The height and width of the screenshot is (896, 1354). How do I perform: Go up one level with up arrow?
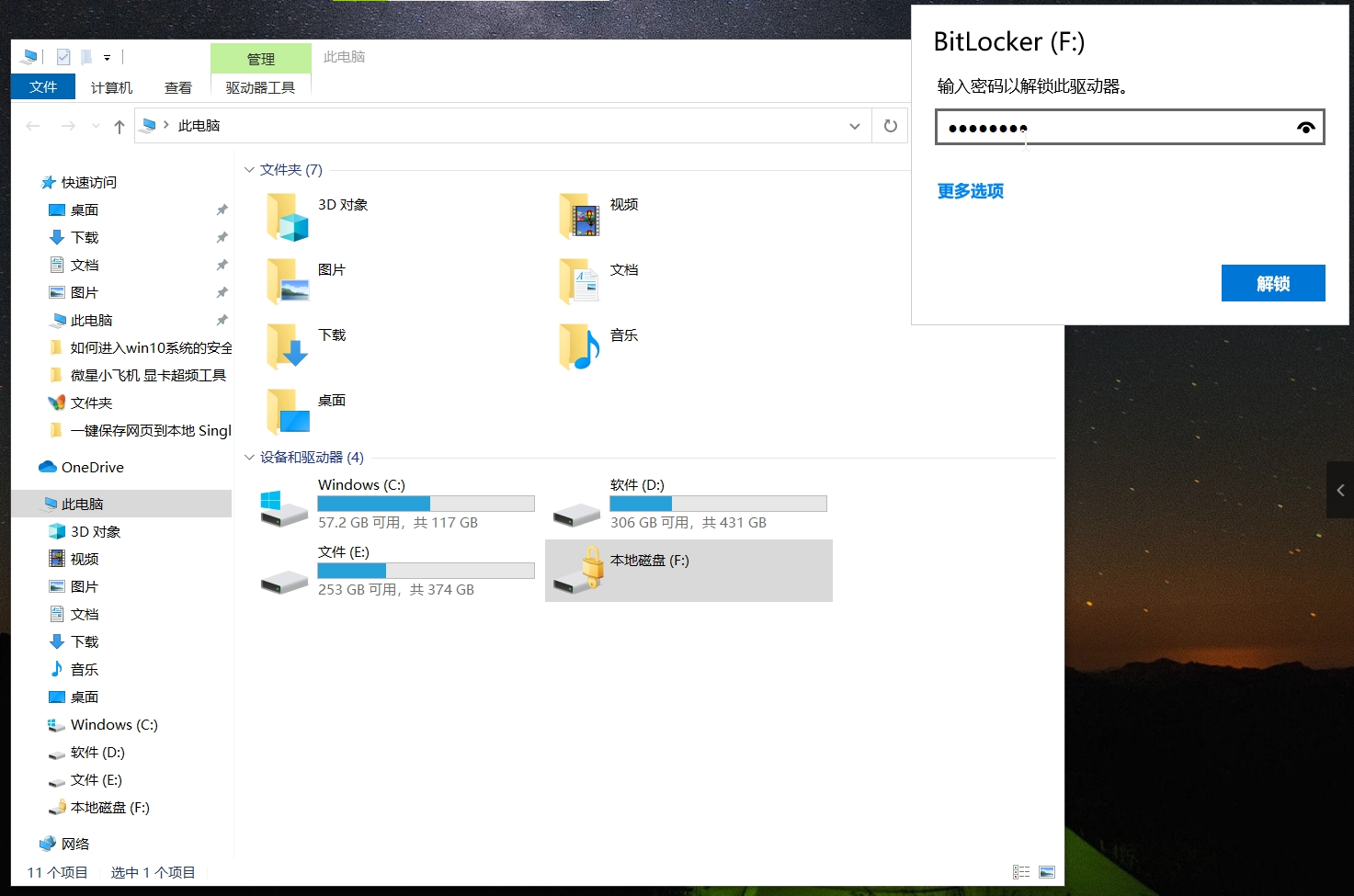pos(119,127)
